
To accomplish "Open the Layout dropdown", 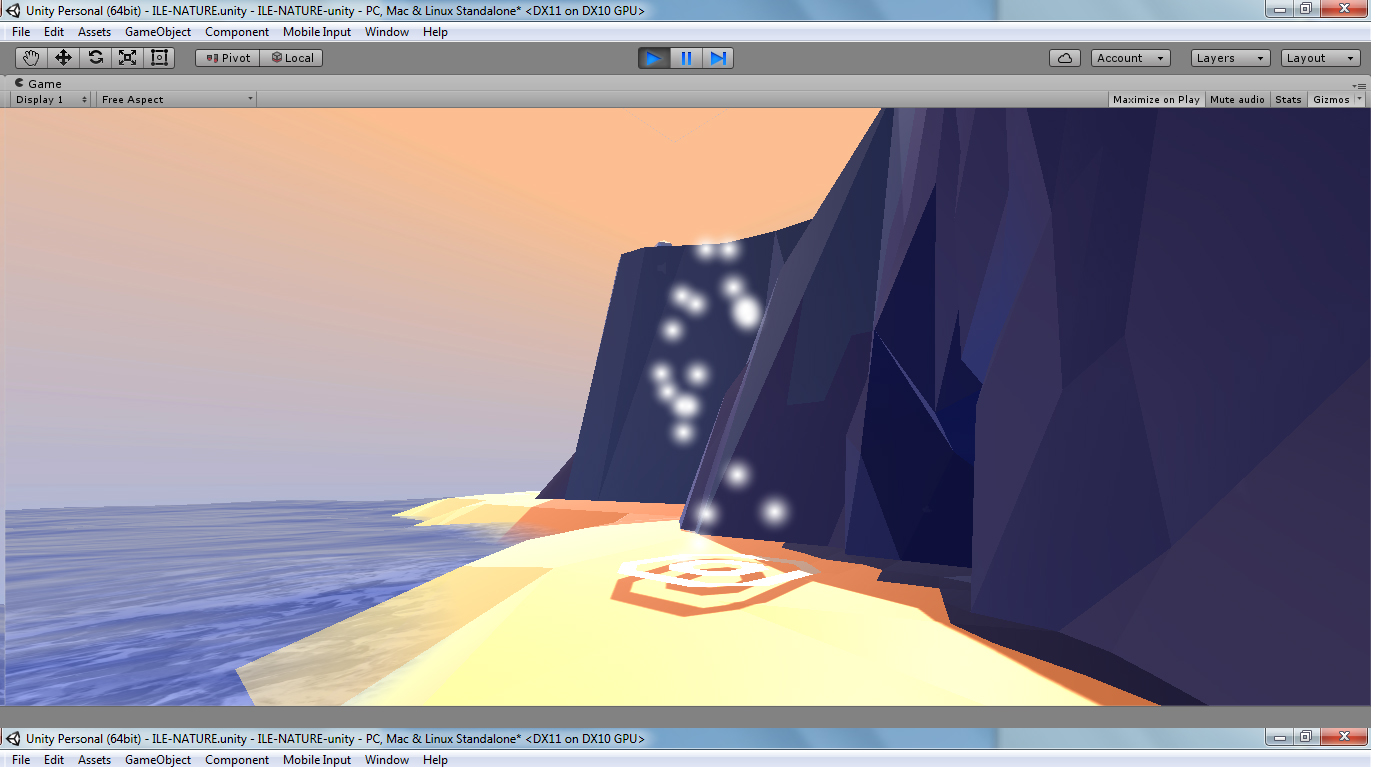I will tap(1320, 58).
